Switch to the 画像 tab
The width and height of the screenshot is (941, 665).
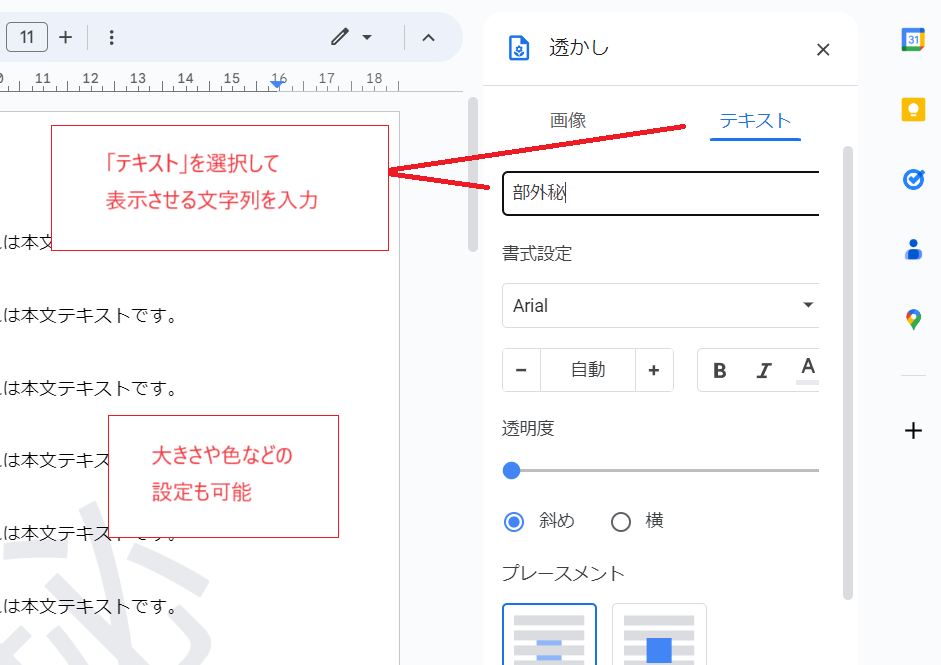[x=568, y=121]
